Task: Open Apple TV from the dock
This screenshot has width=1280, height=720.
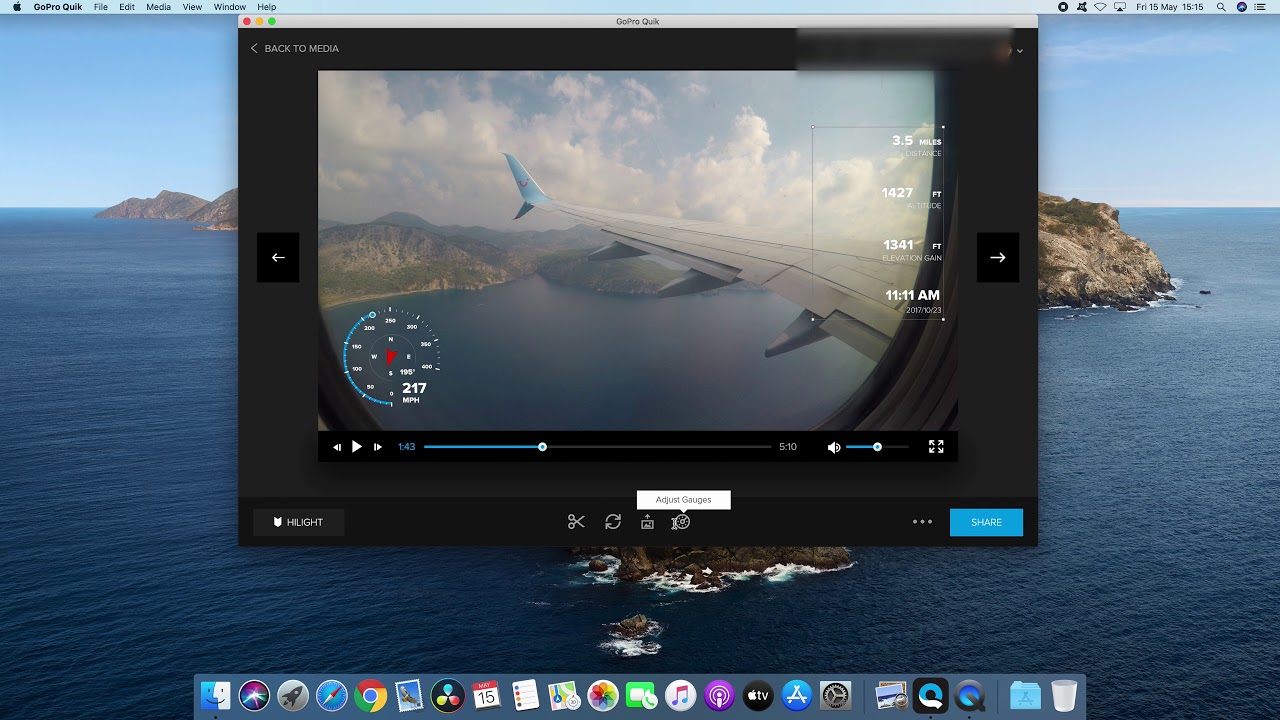Action: tap(758, 695)
